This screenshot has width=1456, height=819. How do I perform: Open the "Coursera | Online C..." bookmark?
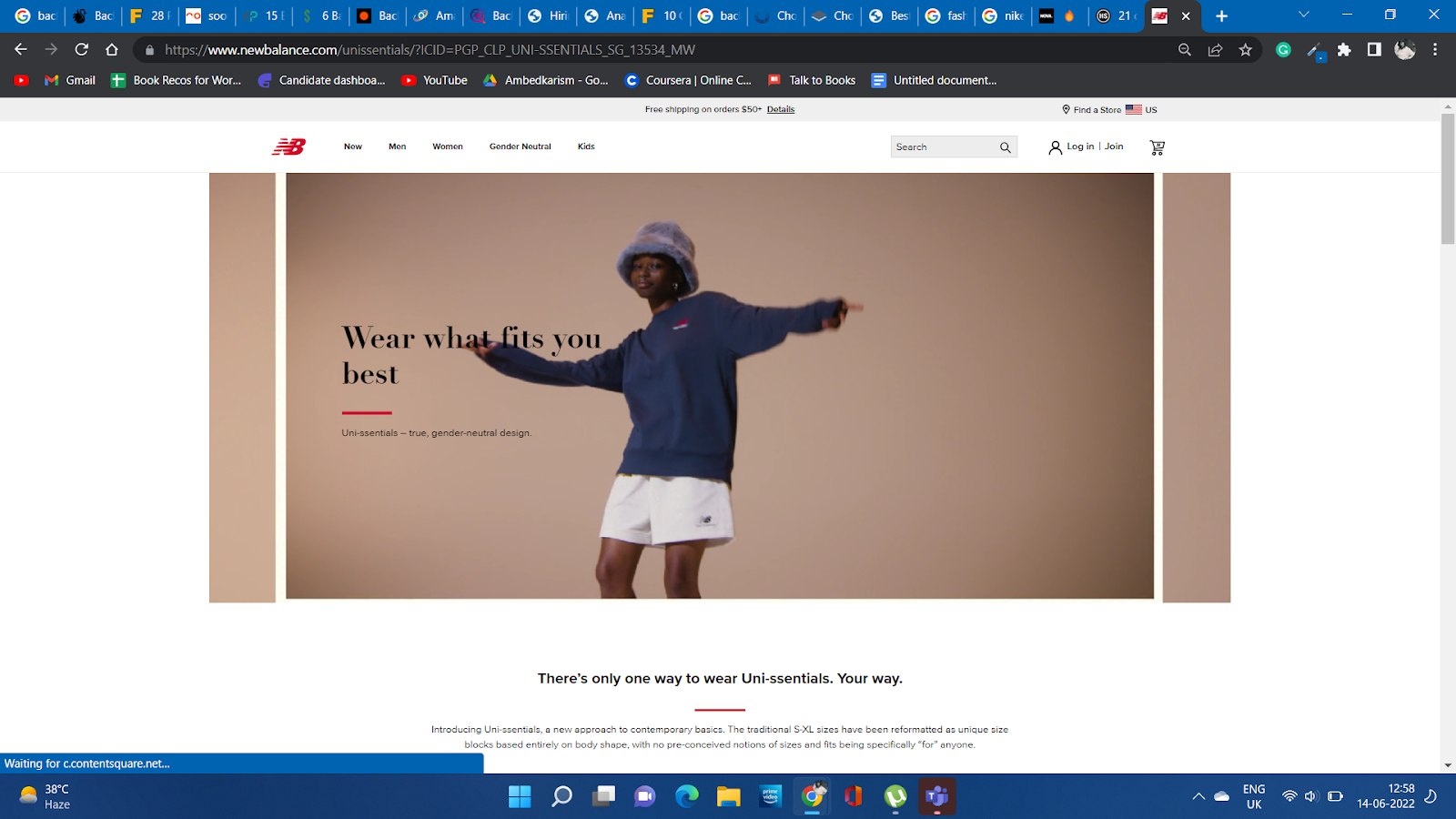(x=689, y=80)
